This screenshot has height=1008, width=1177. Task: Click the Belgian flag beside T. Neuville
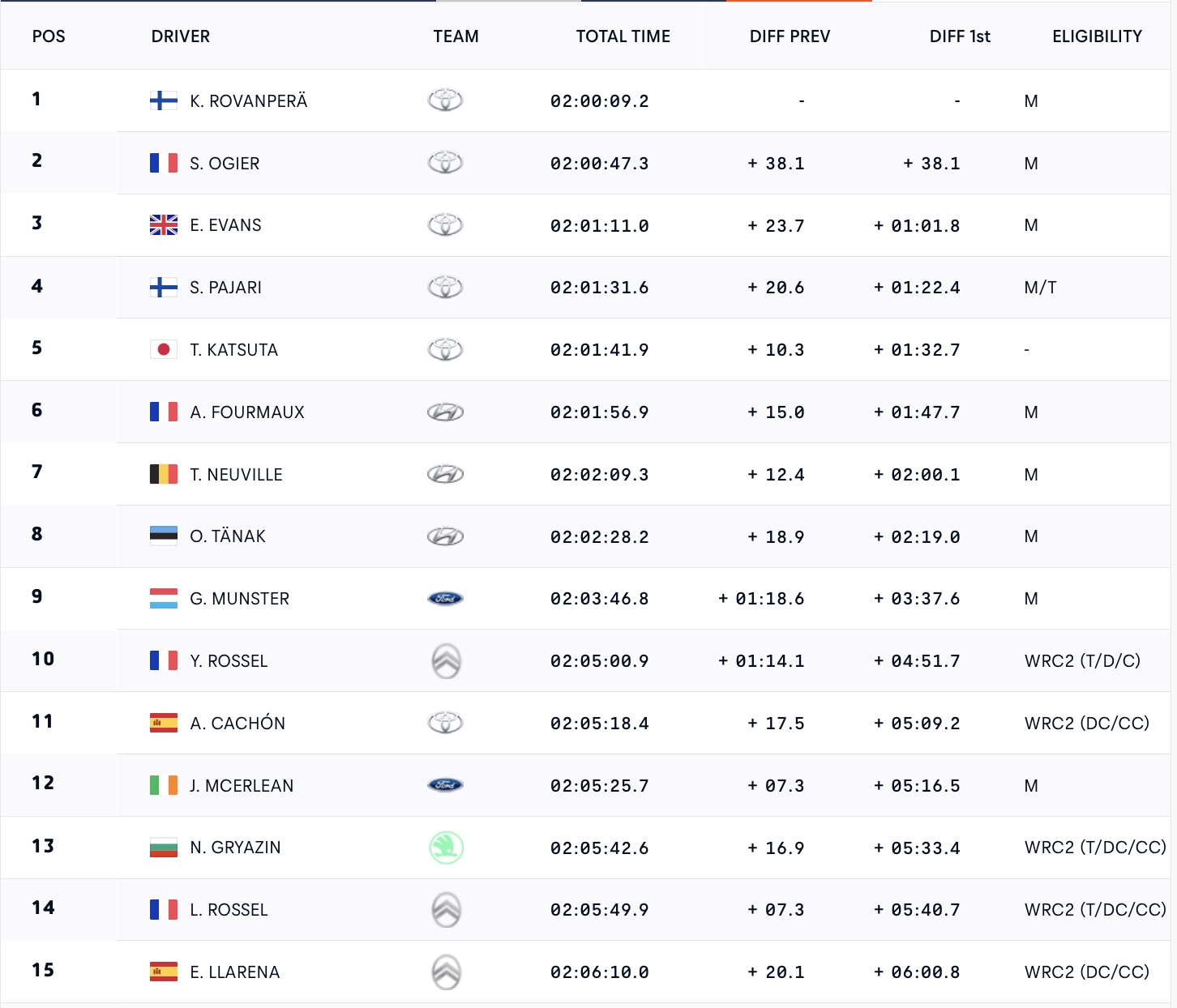coord(164,474)
